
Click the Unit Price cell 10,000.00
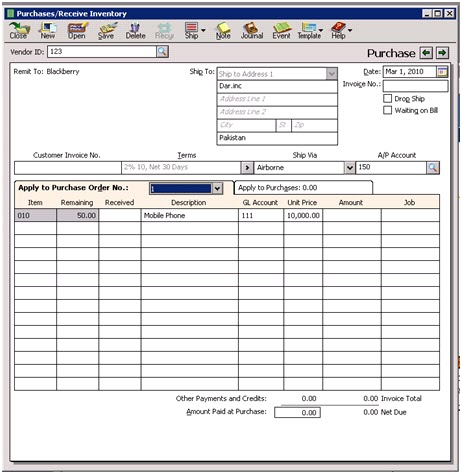pyautogui.click(x=303, y=215)
